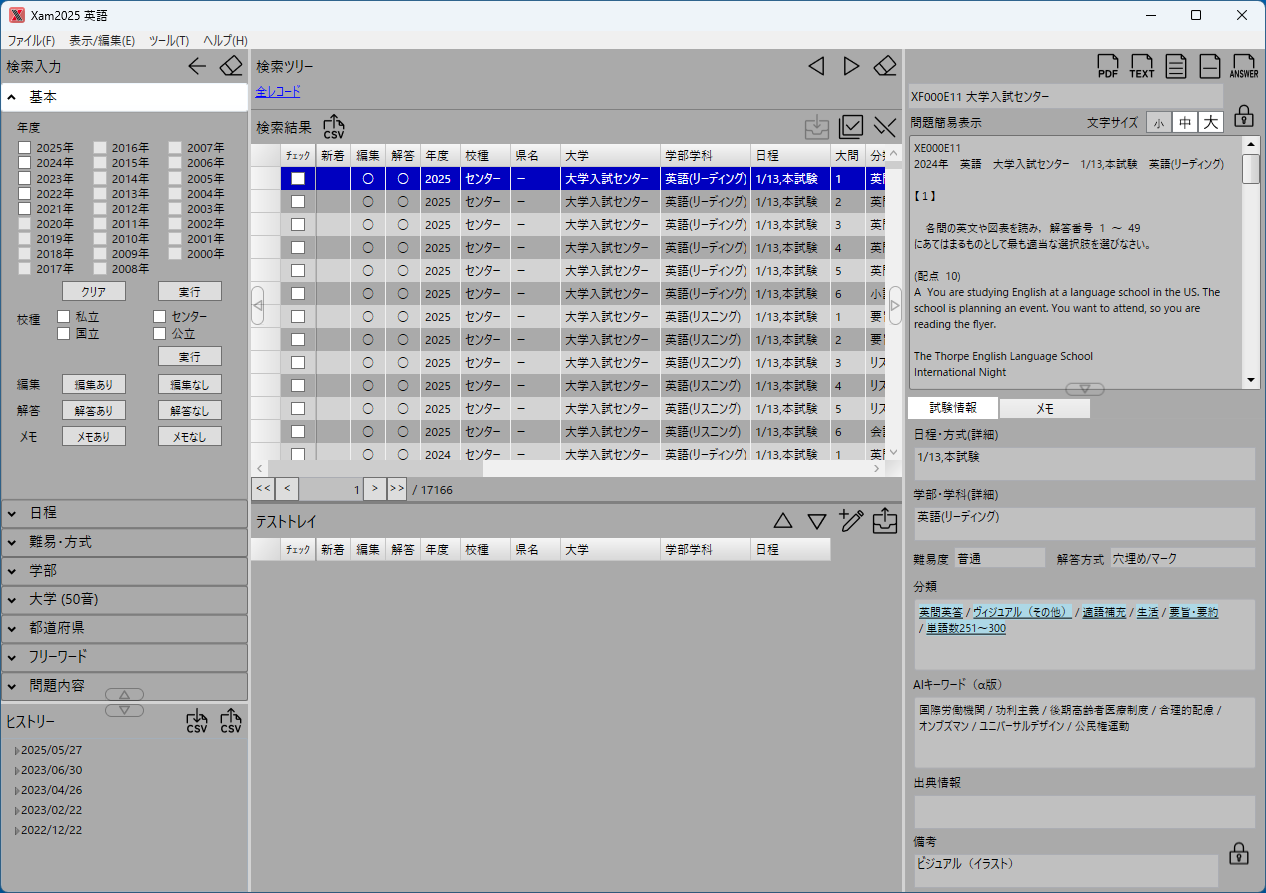1266x893 pixels.
Task: Click the pencil-plus edit icon in the test tray
Action: 851,520
